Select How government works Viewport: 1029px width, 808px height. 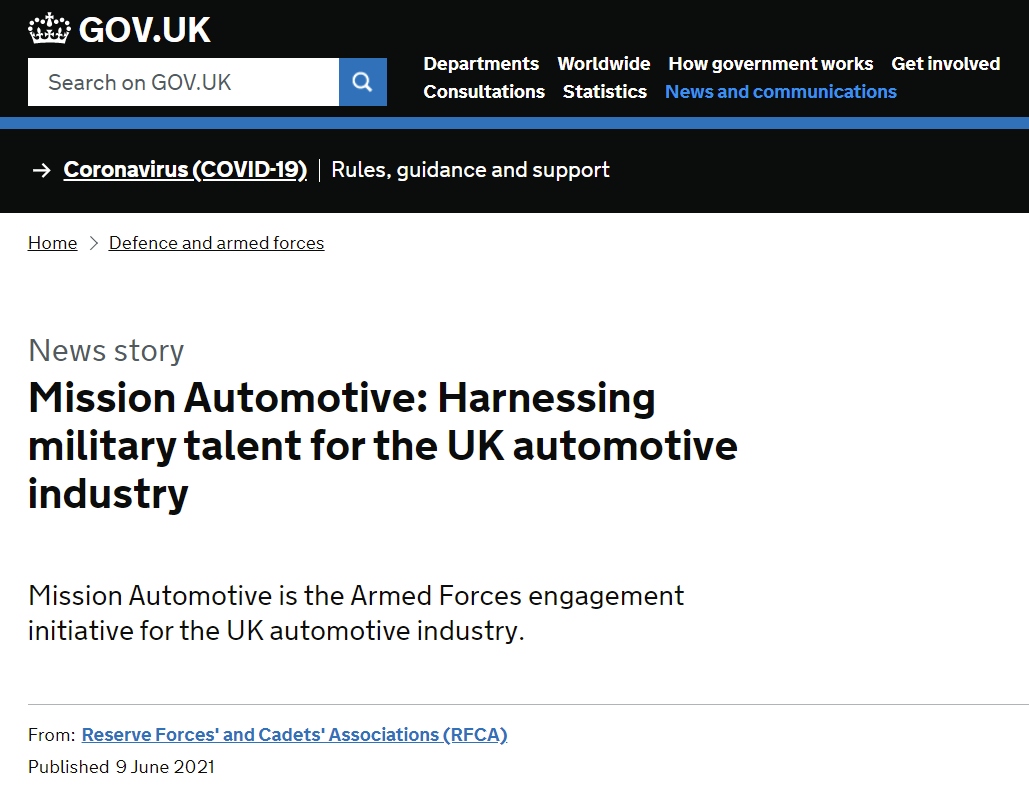tap(770, 63)
